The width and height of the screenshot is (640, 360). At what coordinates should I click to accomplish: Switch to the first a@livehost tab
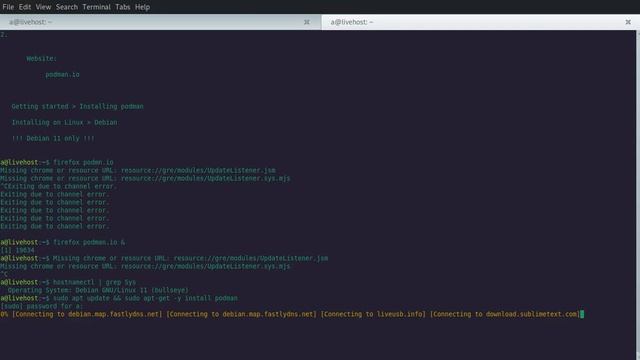tap(161, 22)
